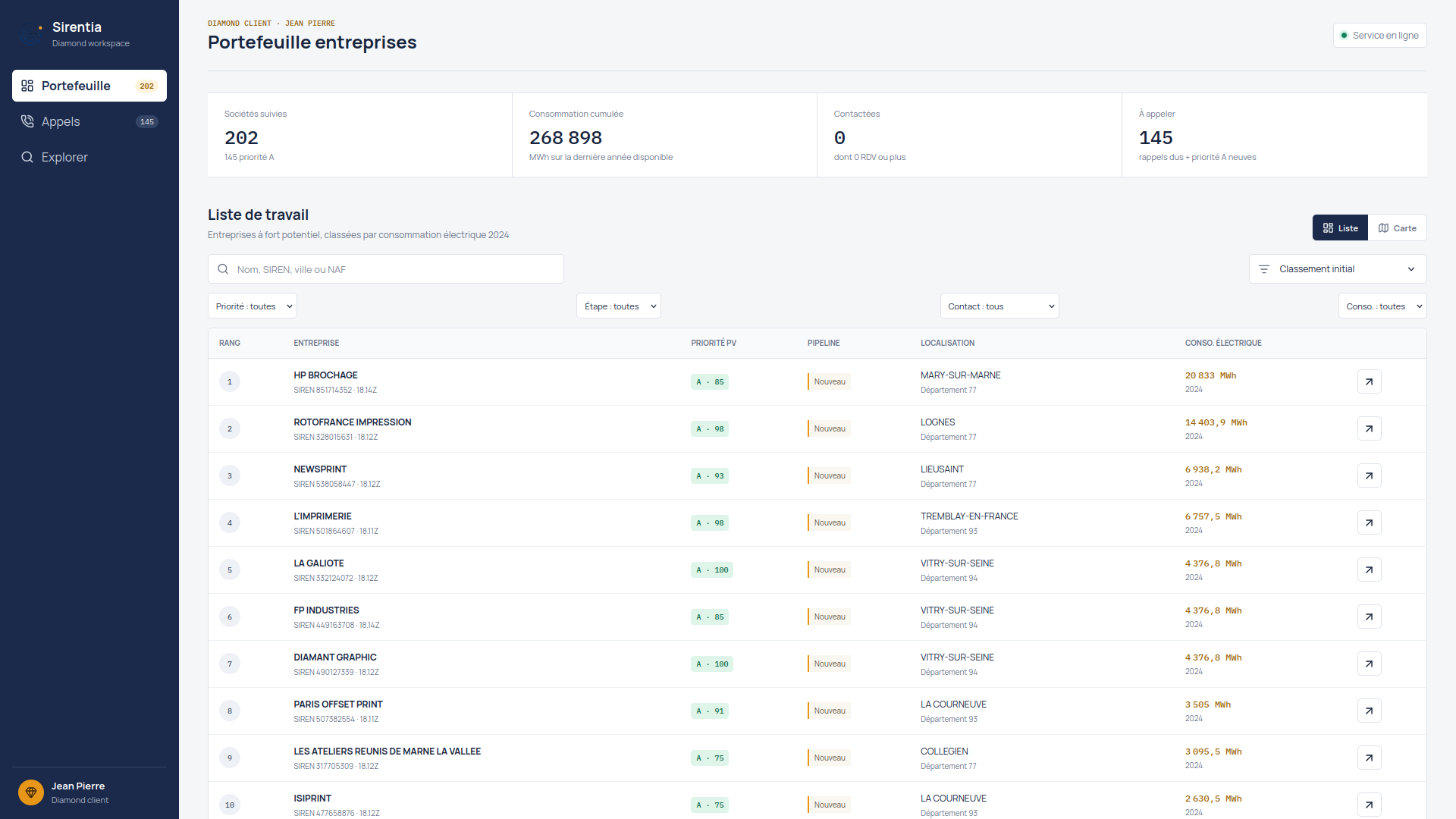Click the 20 833 MWh value
Image resolution: width=1456 pixels, height=819 pixels.
click(x=1210, y=375)
